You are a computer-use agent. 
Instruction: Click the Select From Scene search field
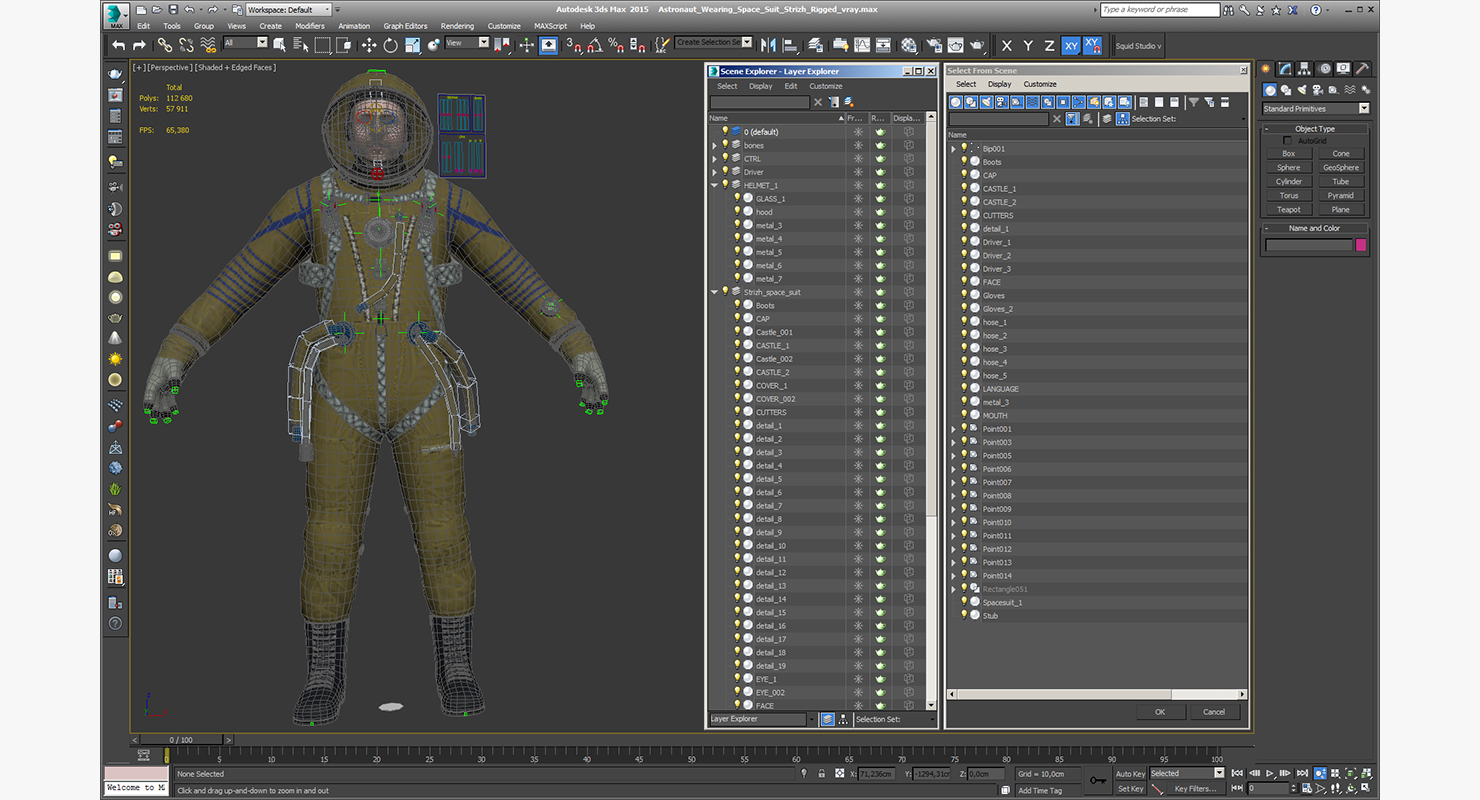click(x=998, y=119)
